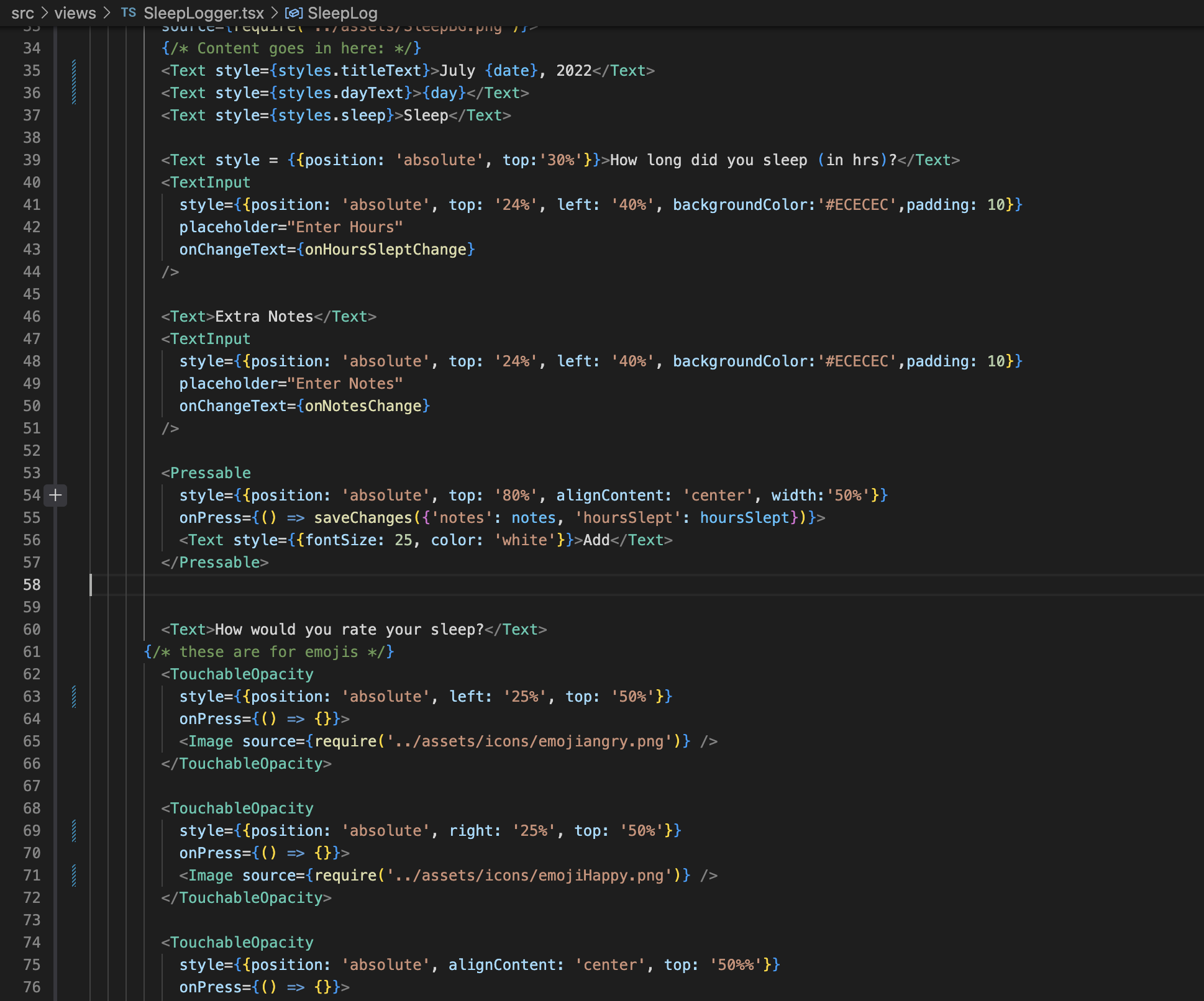1204x1001 pixels.
Task: Click the SleepLog symbol icon in breadcrumbs
Action: click(293, 13)
